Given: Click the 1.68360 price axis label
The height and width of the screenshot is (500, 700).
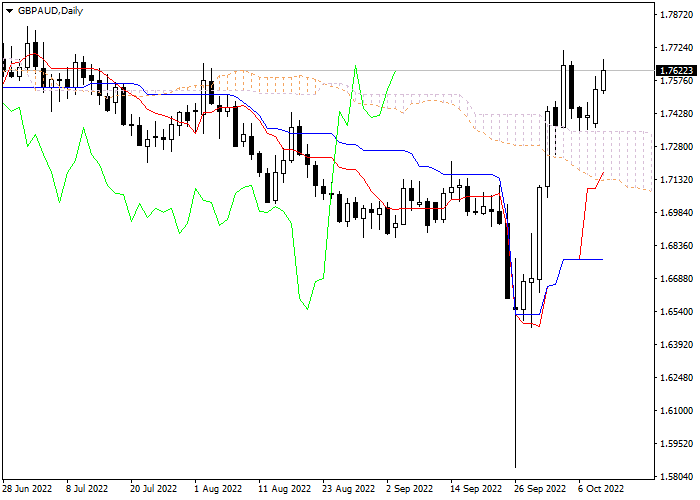Looking at the screenshot, I should tap(677, 246).
